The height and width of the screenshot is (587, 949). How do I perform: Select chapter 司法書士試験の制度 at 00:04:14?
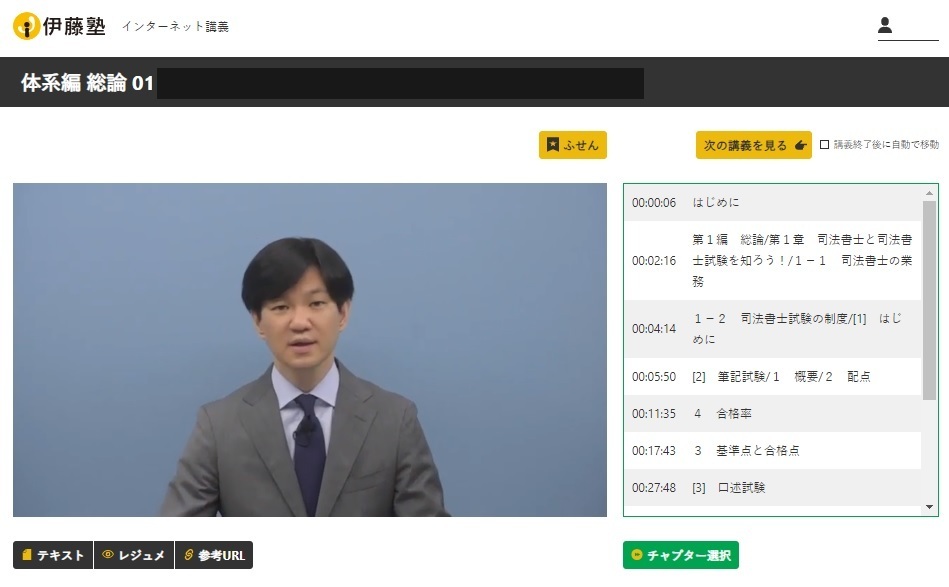772,329
